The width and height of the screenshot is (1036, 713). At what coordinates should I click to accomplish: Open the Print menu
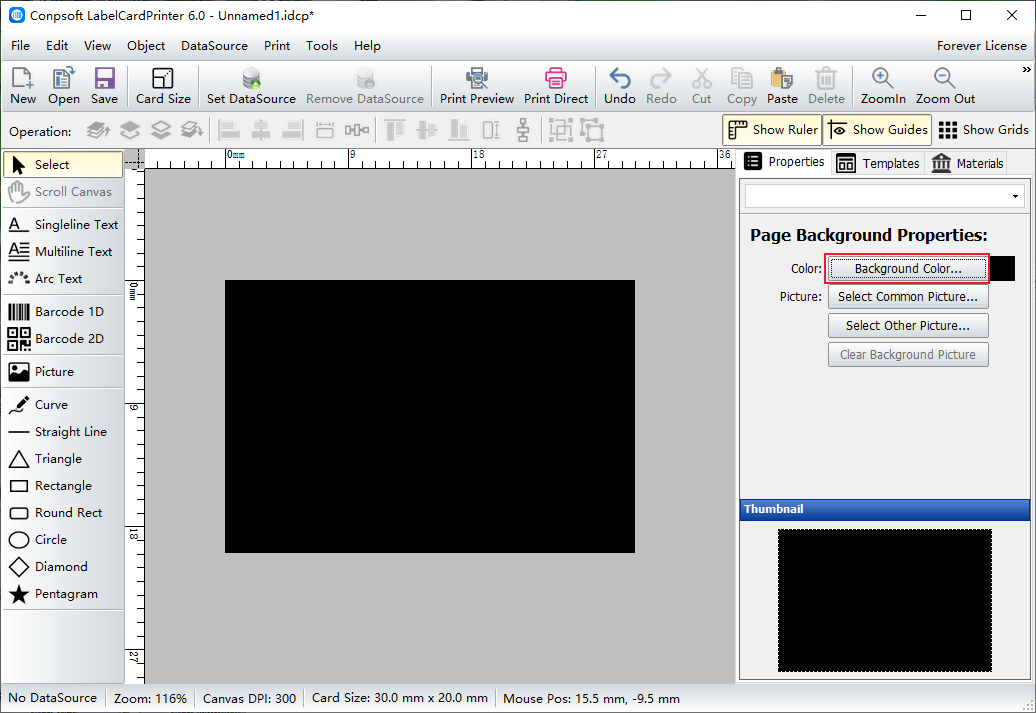[x=277, y=46]
